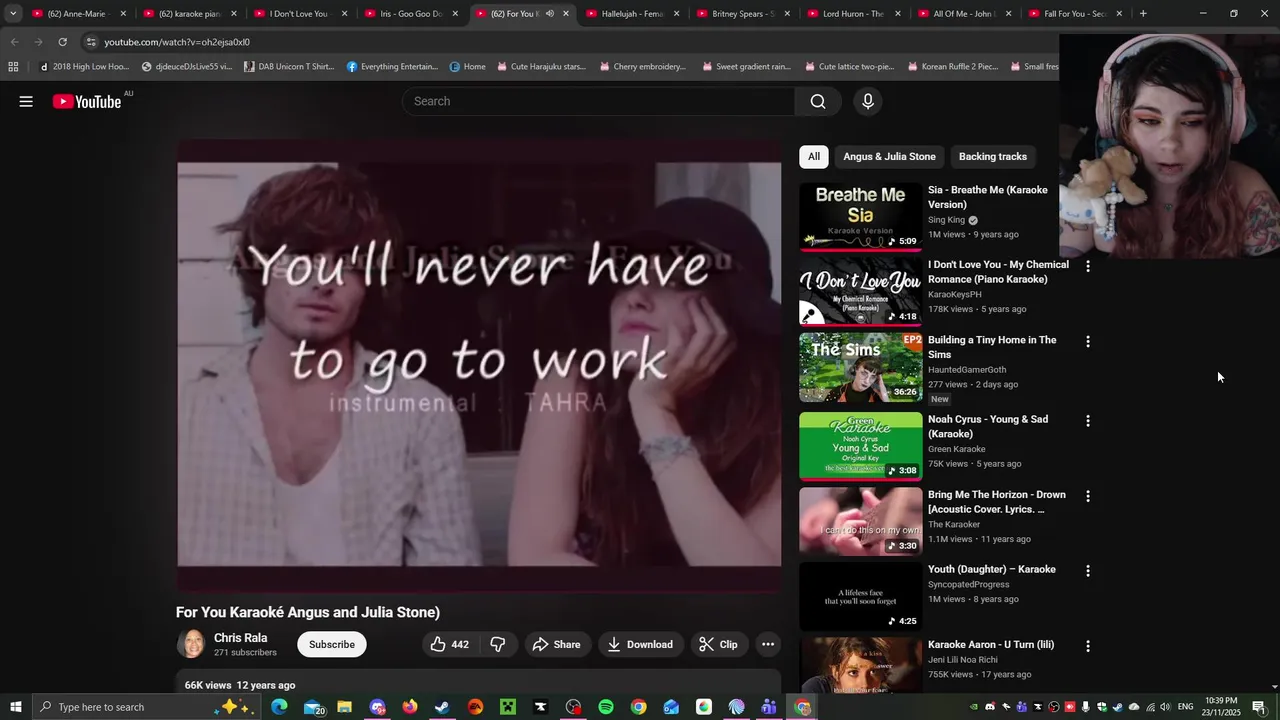Viewport: 1280px width, 720px height.
Task: Click the browser address bar URL
Action: click(x=177, y=42)
